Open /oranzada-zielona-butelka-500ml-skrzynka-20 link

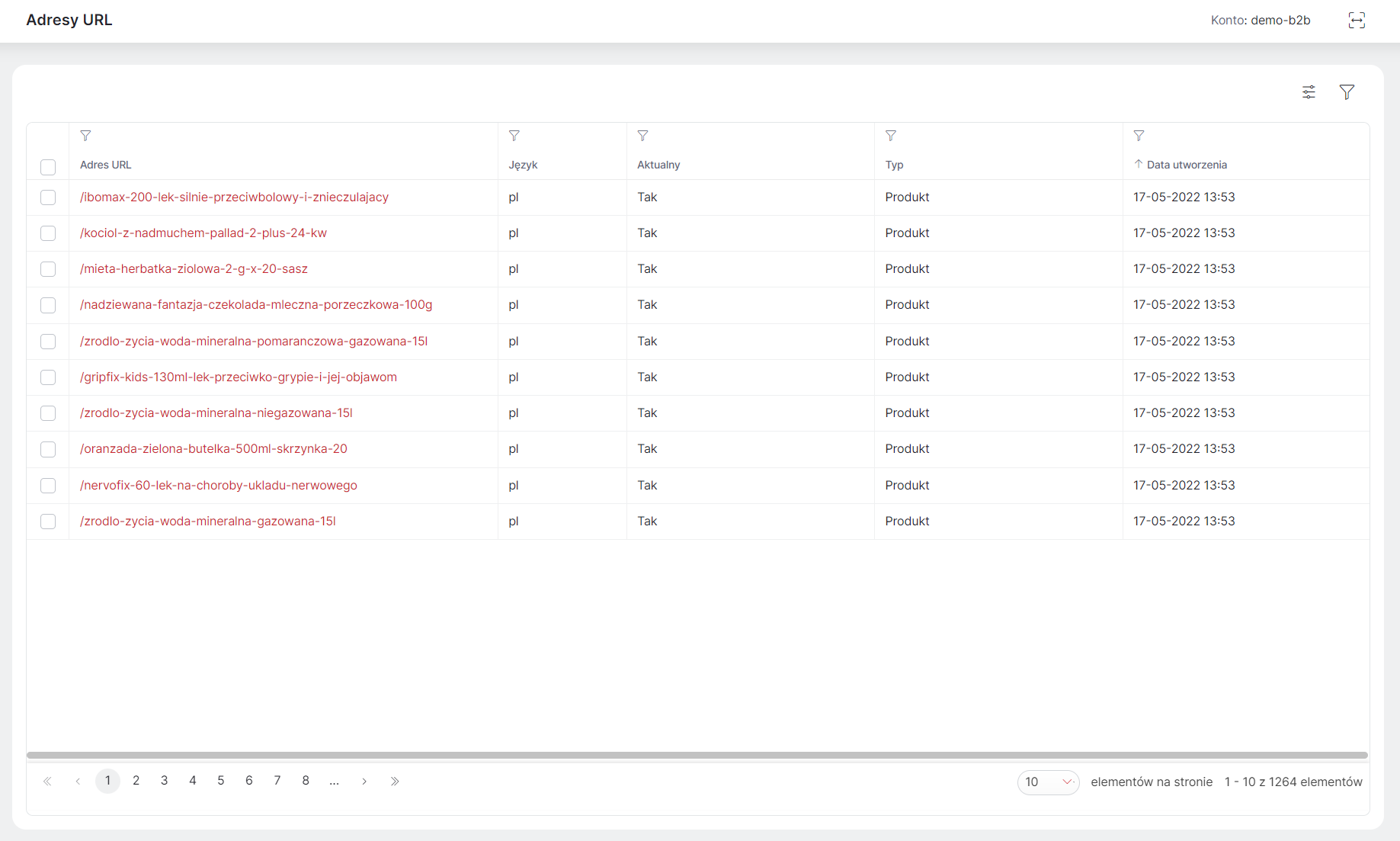[x=213, y=448]
